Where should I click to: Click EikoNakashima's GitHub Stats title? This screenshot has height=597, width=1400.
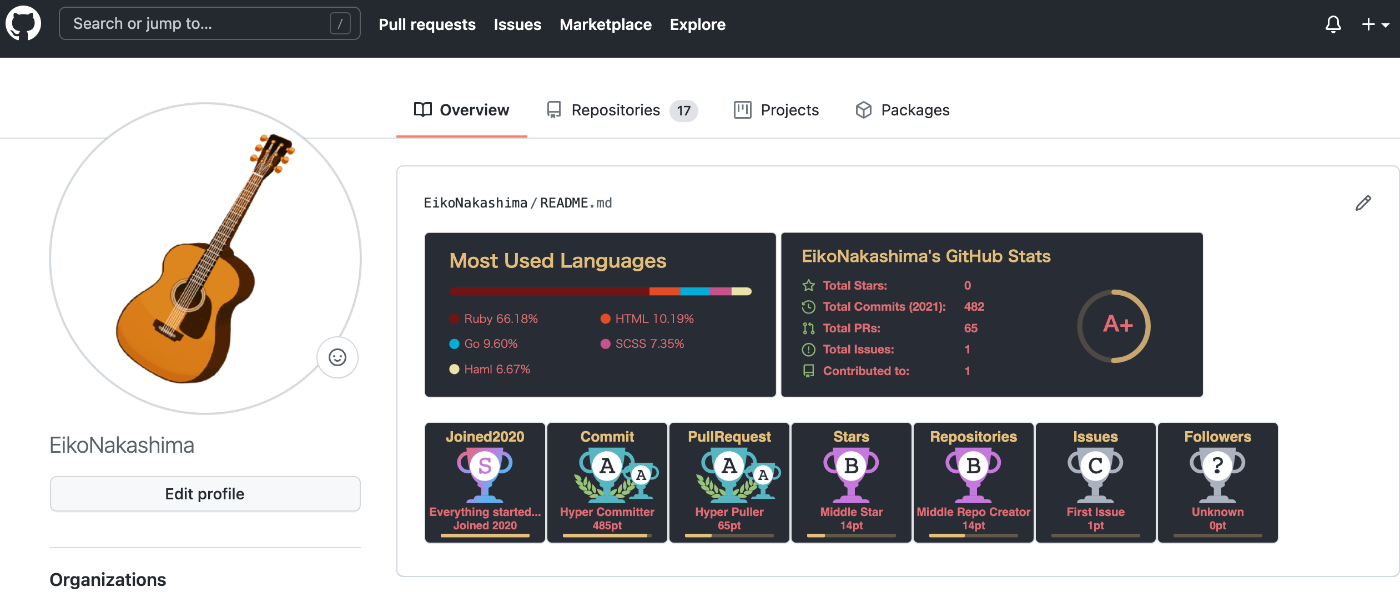(926, 256)
